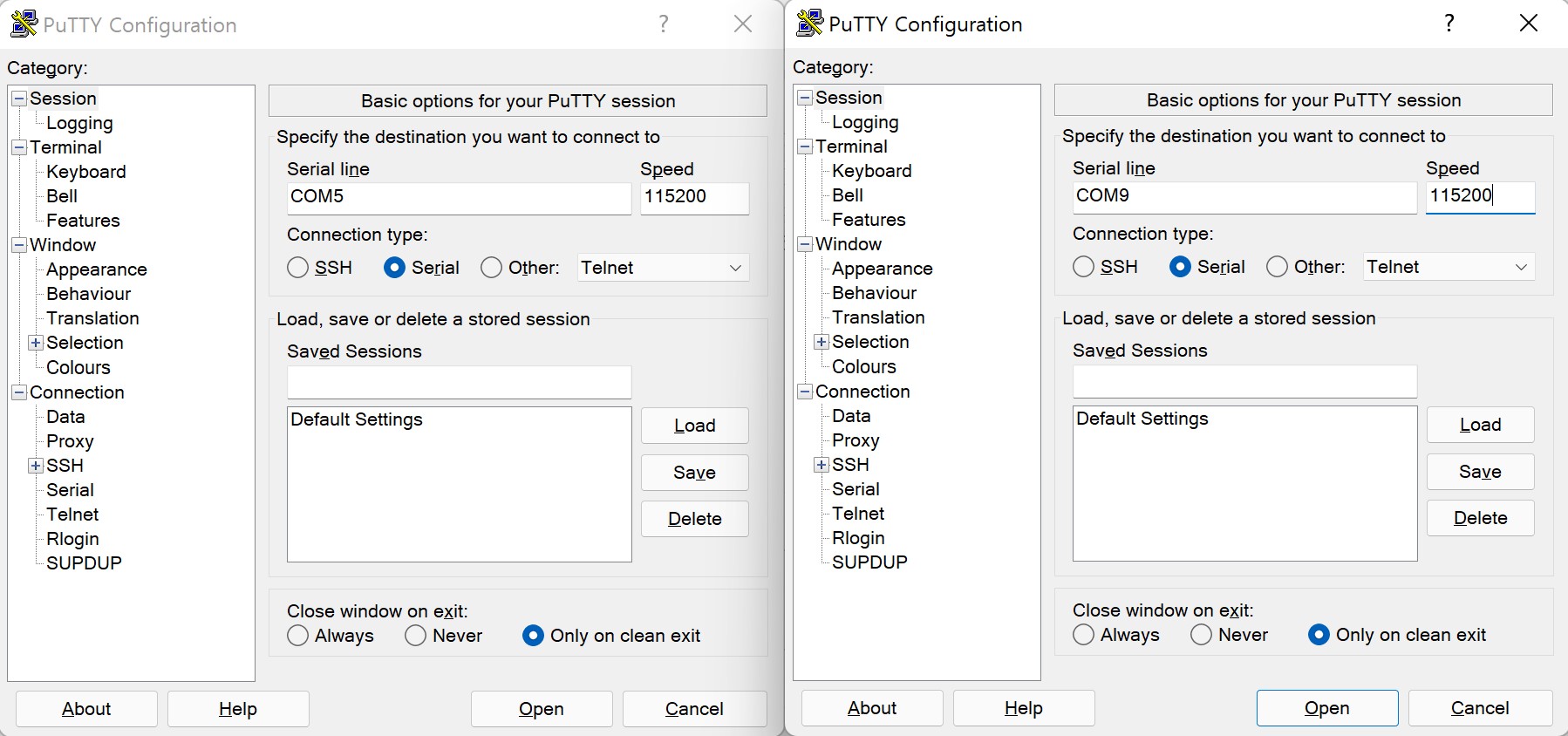Screen dimensions: 1568x736
Task: Open Telnet protocol dropdown in right window
Action: [1449, 267]
